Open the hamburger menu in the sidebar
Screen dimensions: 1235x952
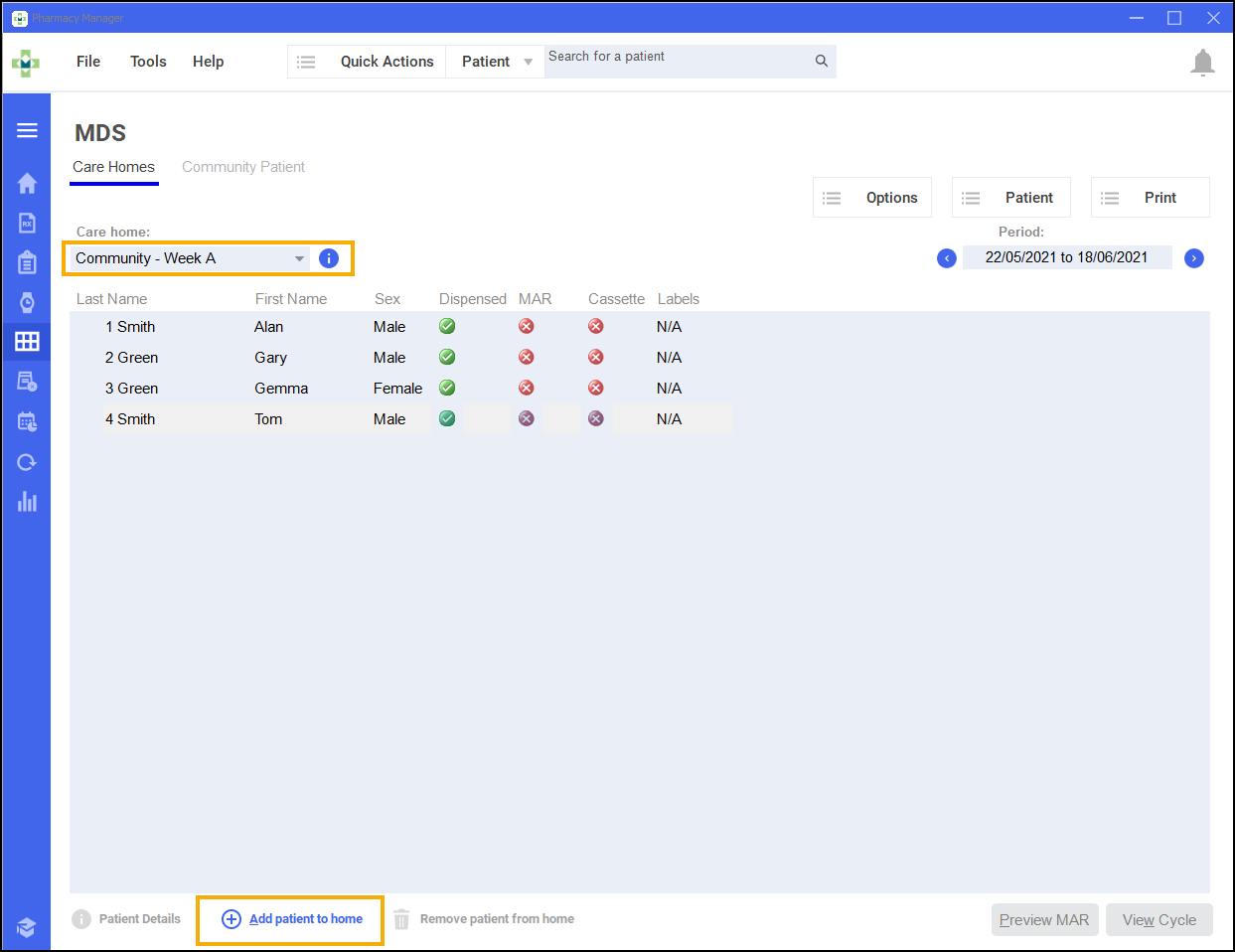[x=27, y=130]
